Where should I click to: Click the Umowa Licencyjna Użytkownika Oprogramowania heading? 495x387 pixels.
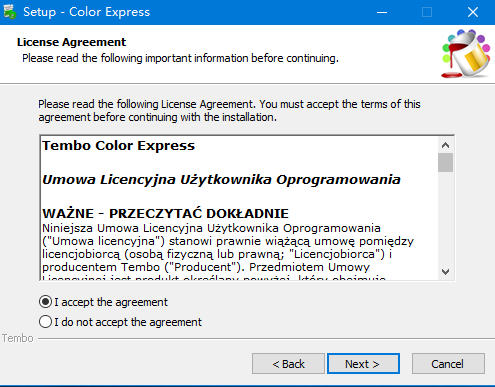pyautogui.click(x=221, y=180)
